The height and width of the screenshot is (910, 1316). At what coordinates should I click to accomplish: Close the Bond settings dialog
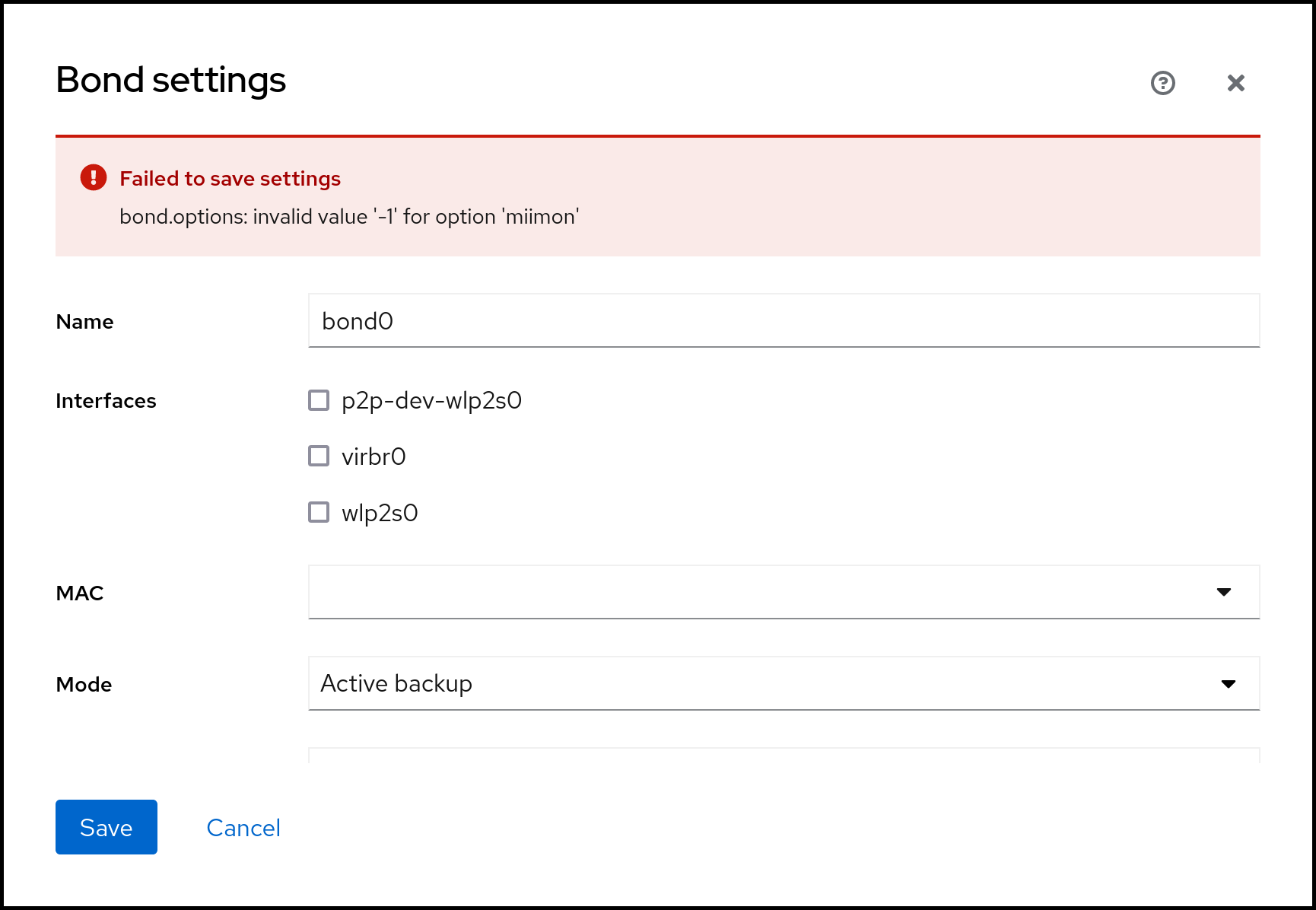[1235, 83]
